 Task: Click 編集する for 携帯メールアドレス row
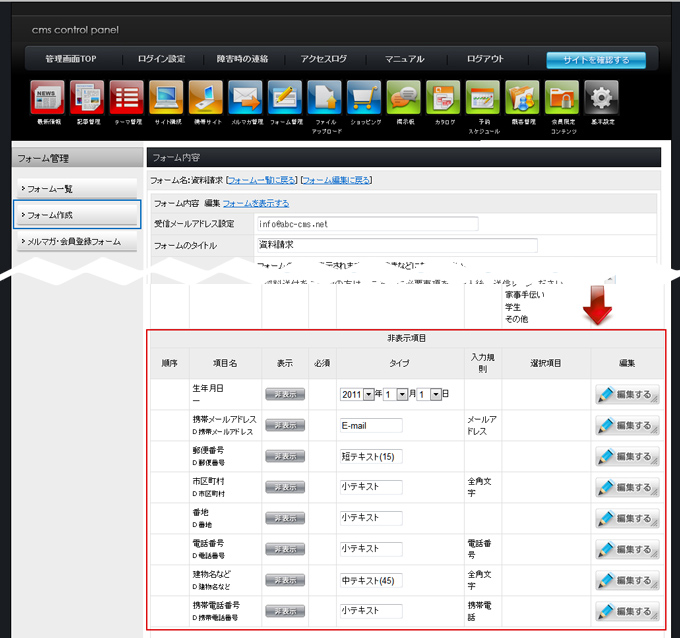[x=626, y=426]
